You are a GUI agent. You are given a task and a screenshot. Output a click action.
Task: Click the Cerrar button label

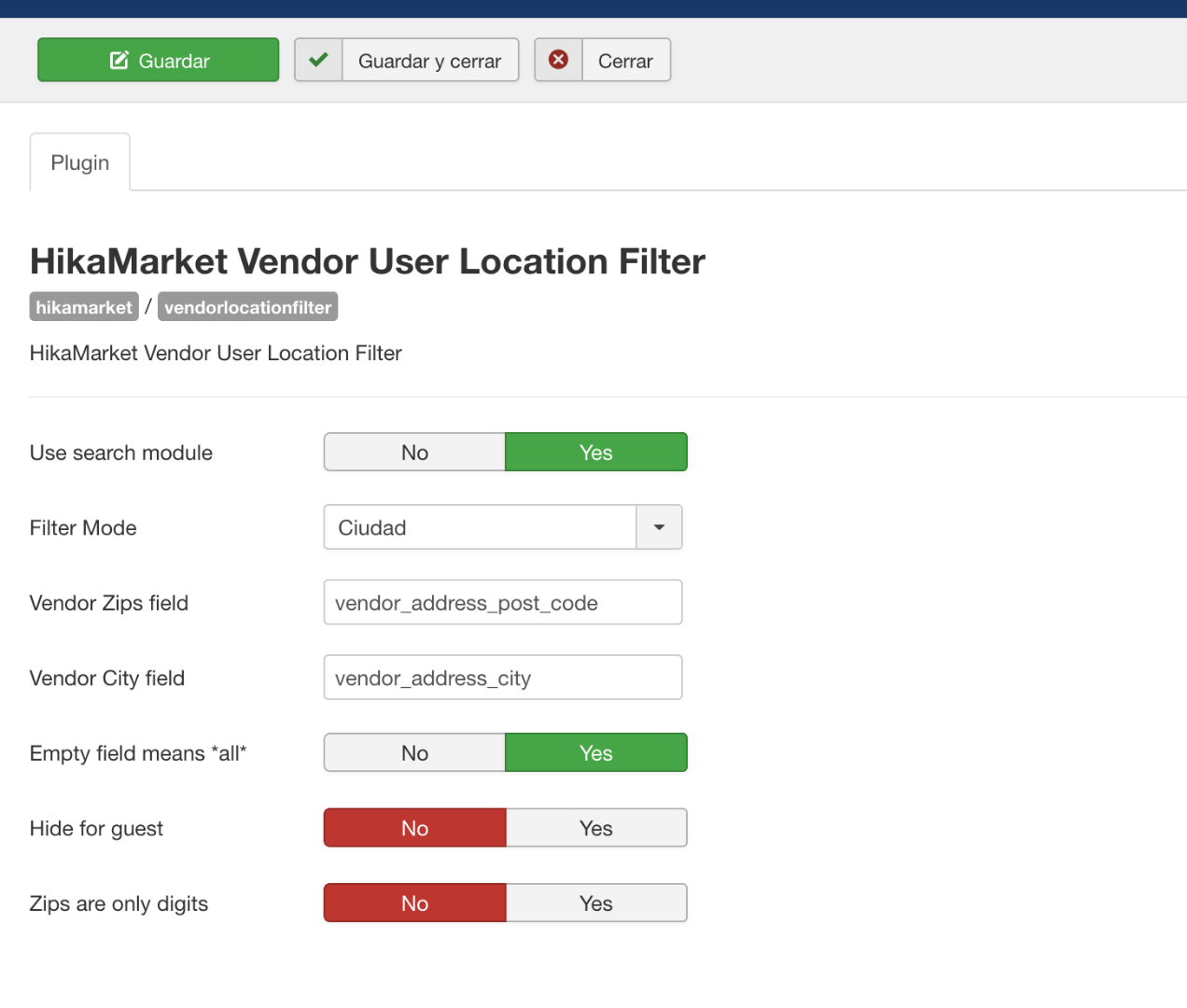pos(625,62)
